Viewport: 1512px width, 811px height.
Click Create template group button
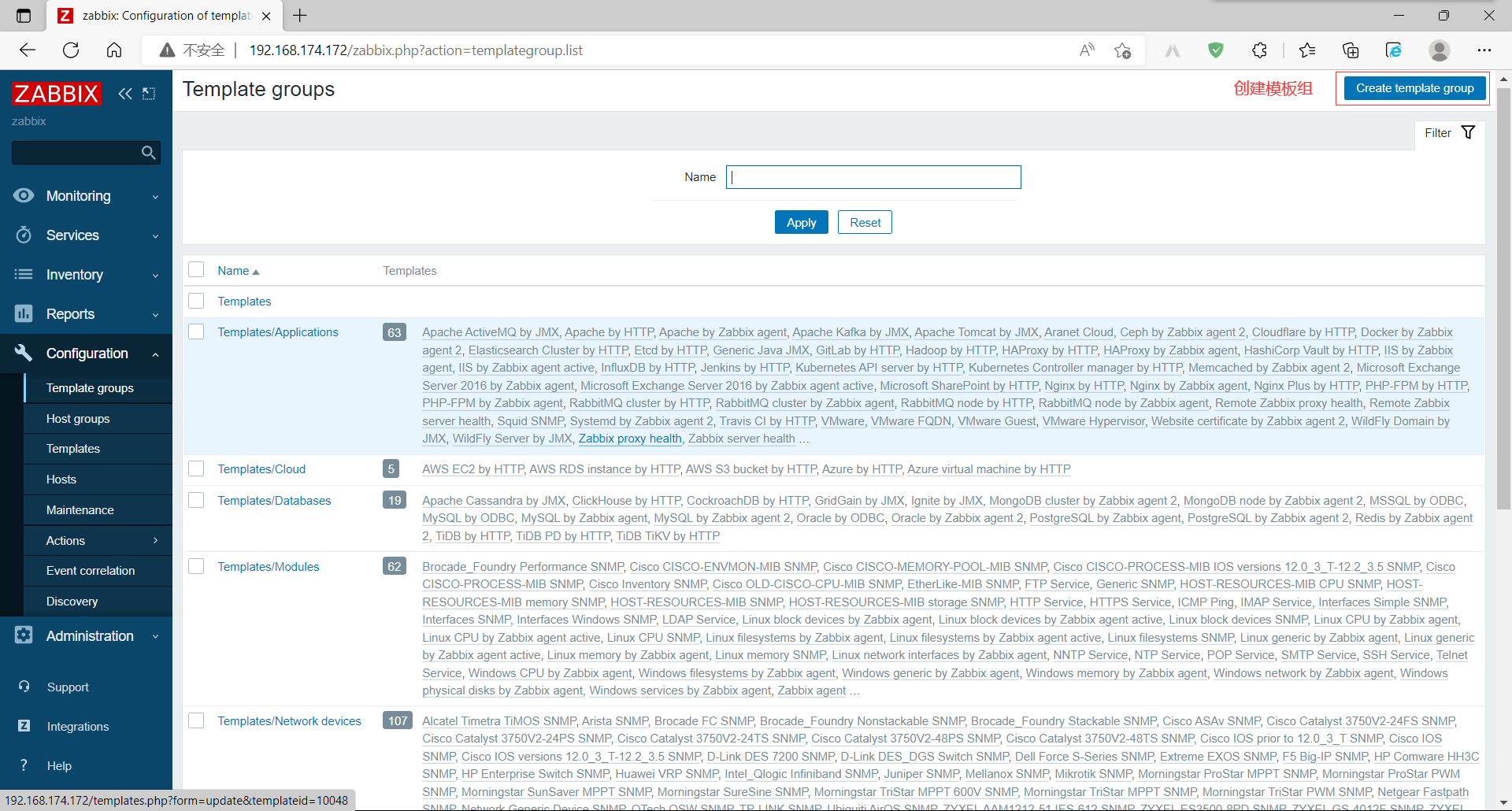coord(1414,88)
